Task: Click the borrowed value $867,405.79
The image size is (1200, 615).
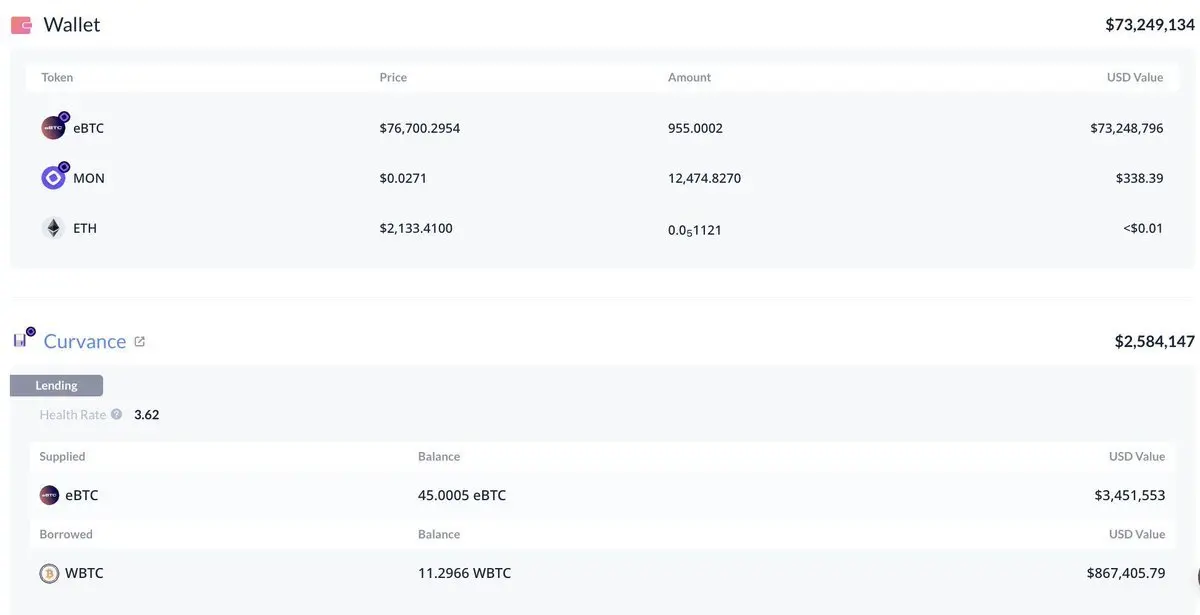Action: (x=1126, y=573)
